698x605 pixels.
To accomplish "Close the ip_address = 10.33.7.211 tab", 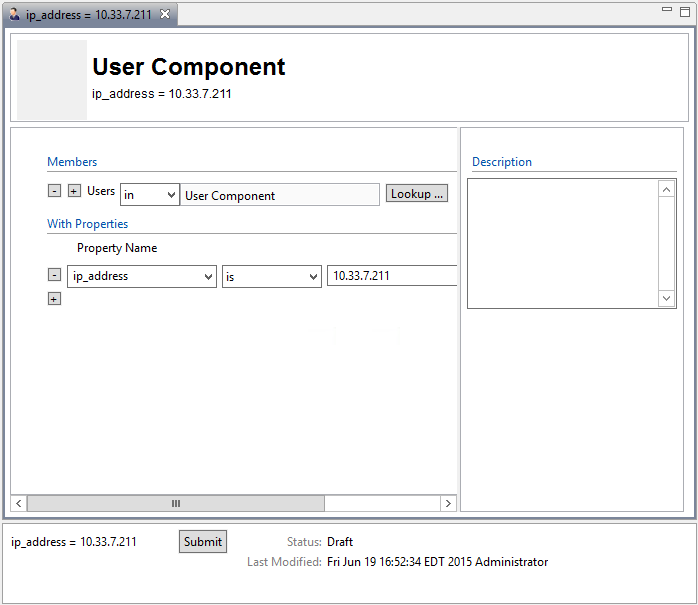I will click(165, 14).
